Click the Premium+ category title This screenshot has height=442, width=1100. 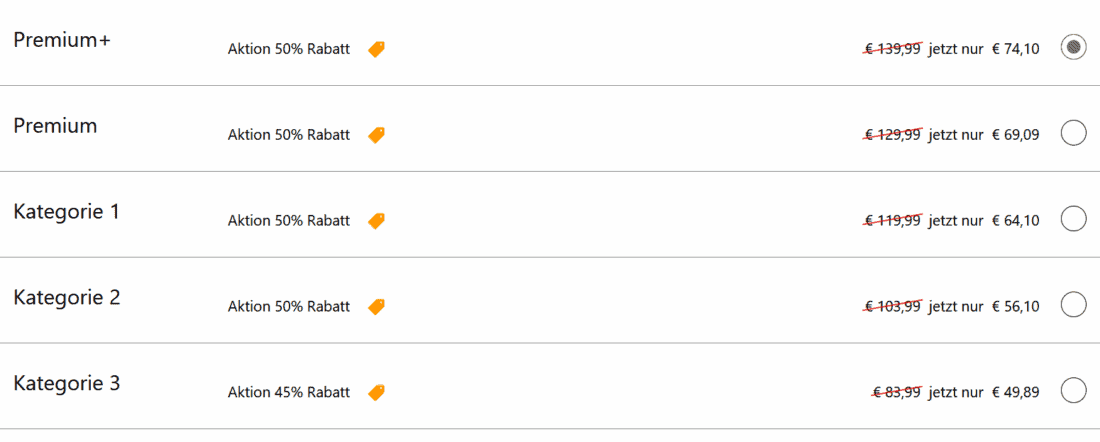pyautogui.click(x=61, y=40)
